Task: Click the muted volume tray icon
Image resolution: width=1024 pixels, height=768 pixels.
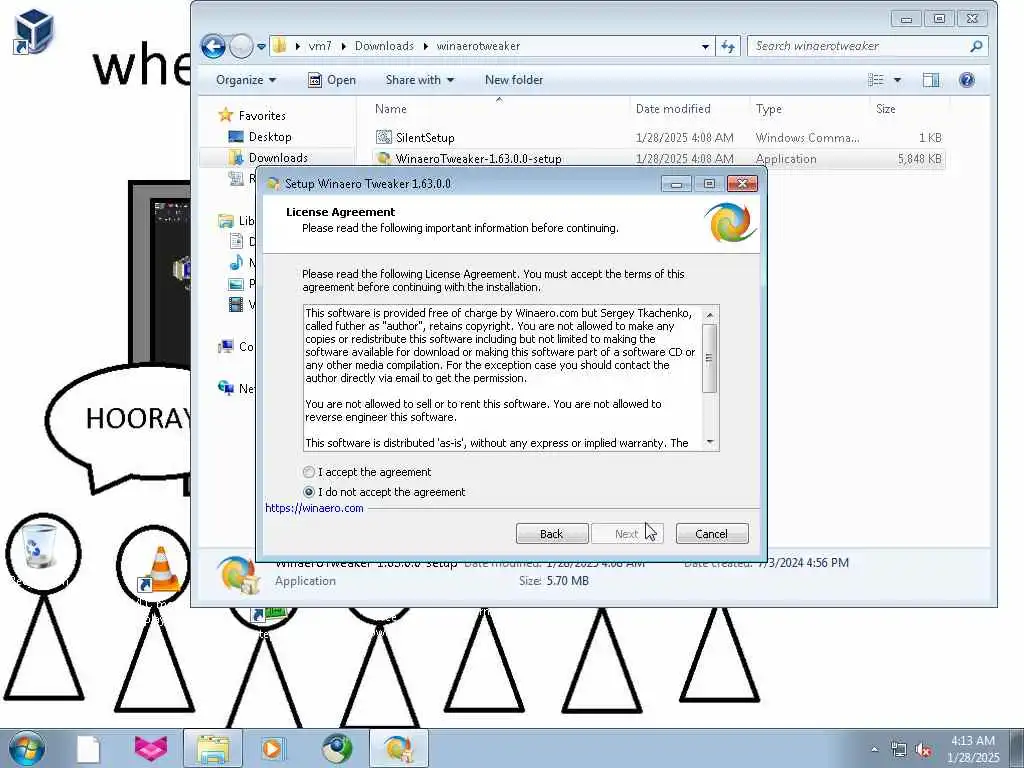Action: click(923, 750)
